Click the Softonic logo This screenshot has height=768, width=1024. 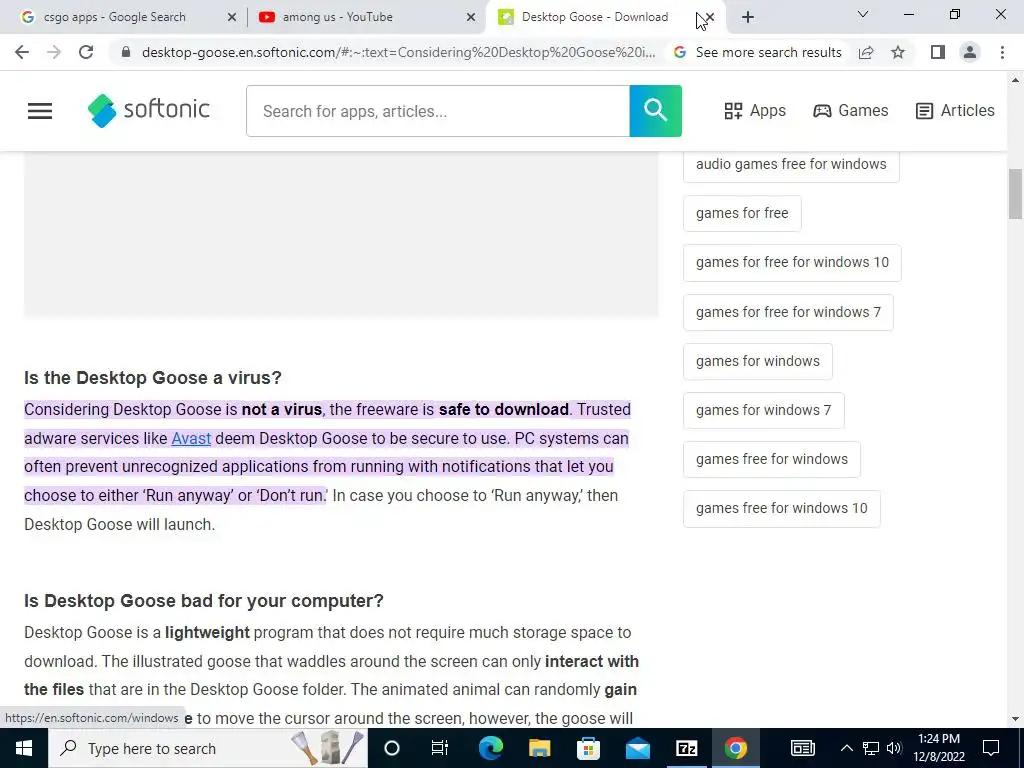pyautogui.click(x=149, y=110)
